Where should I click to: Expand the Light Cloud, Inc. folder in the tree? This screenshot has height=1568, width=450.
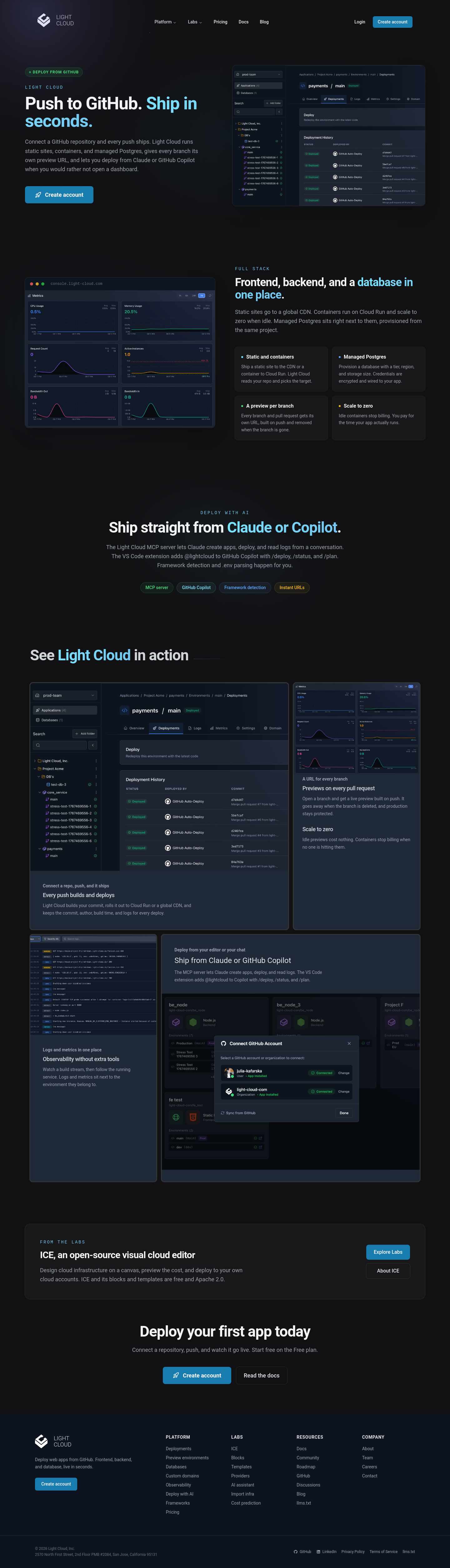pyautogui.click(x=35, y=761)
